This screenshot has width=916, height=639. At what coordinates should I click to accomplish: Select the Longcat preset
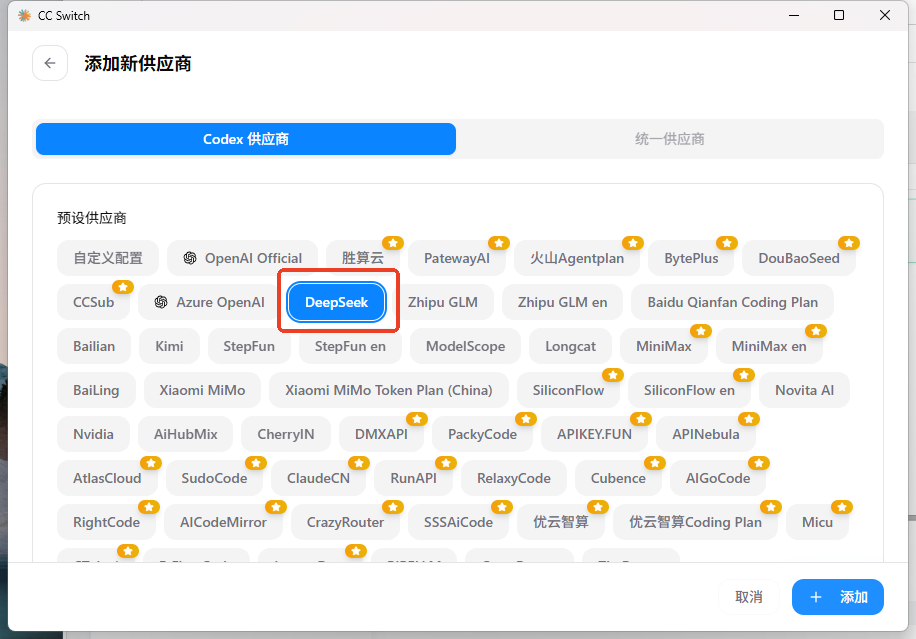pyautogui.click(x=570, y=346)
